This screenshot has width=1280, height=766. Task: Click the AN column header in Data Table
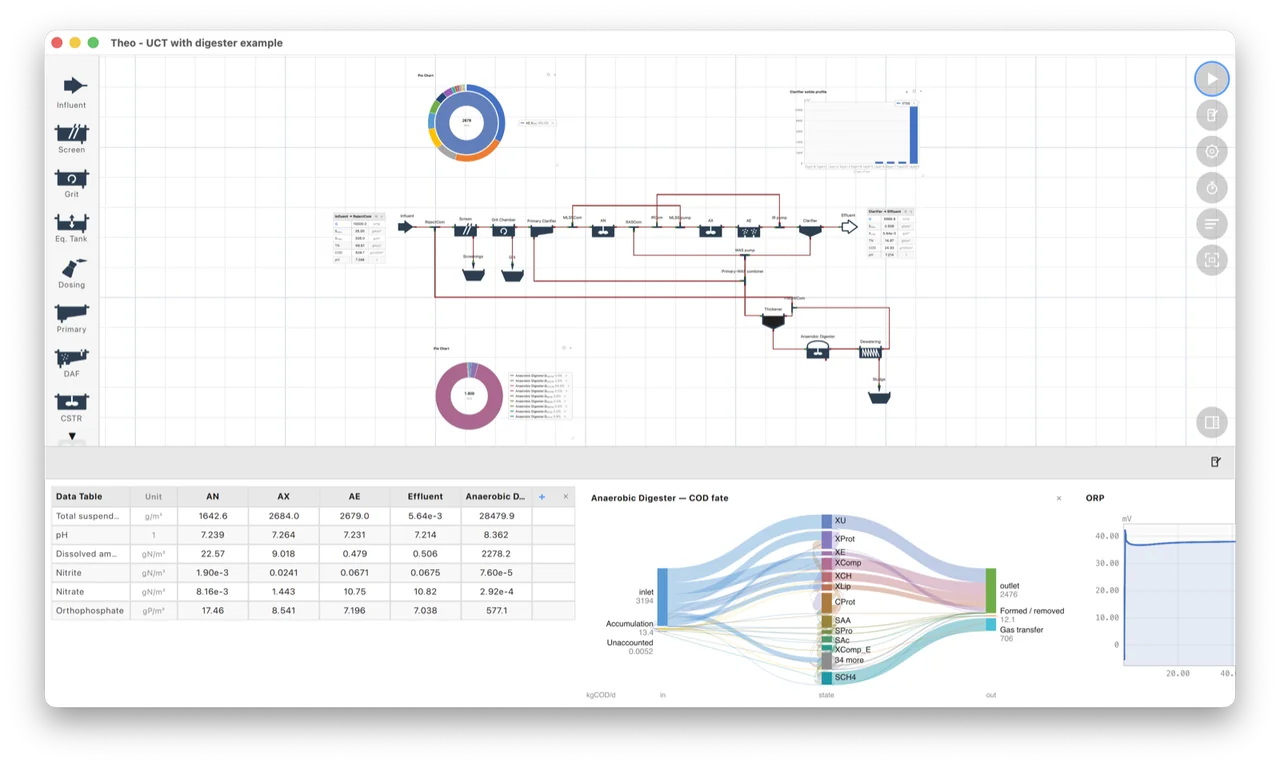click(x=213, y=497)
